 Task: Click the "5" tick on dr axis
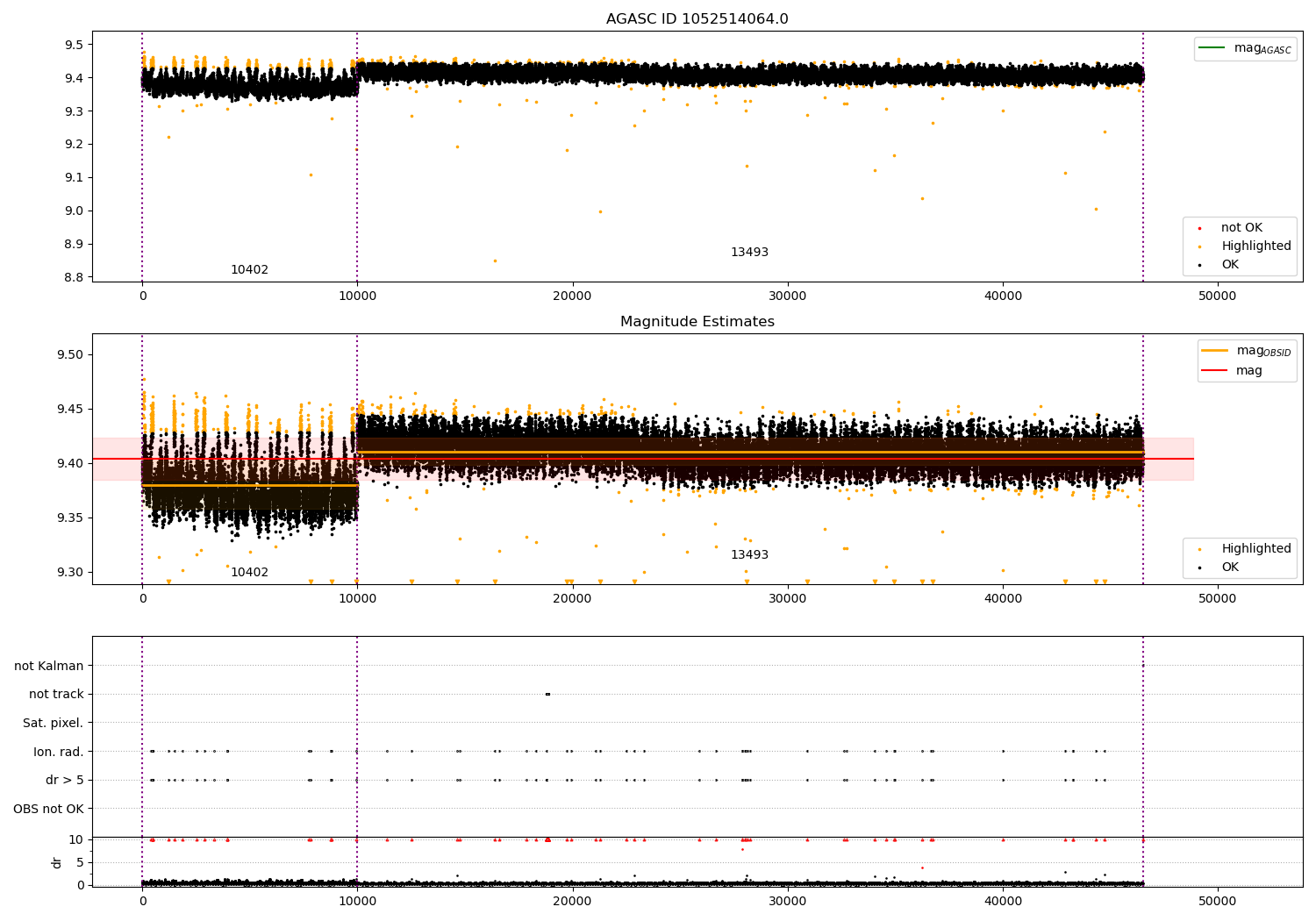click(x=81, y=863)
